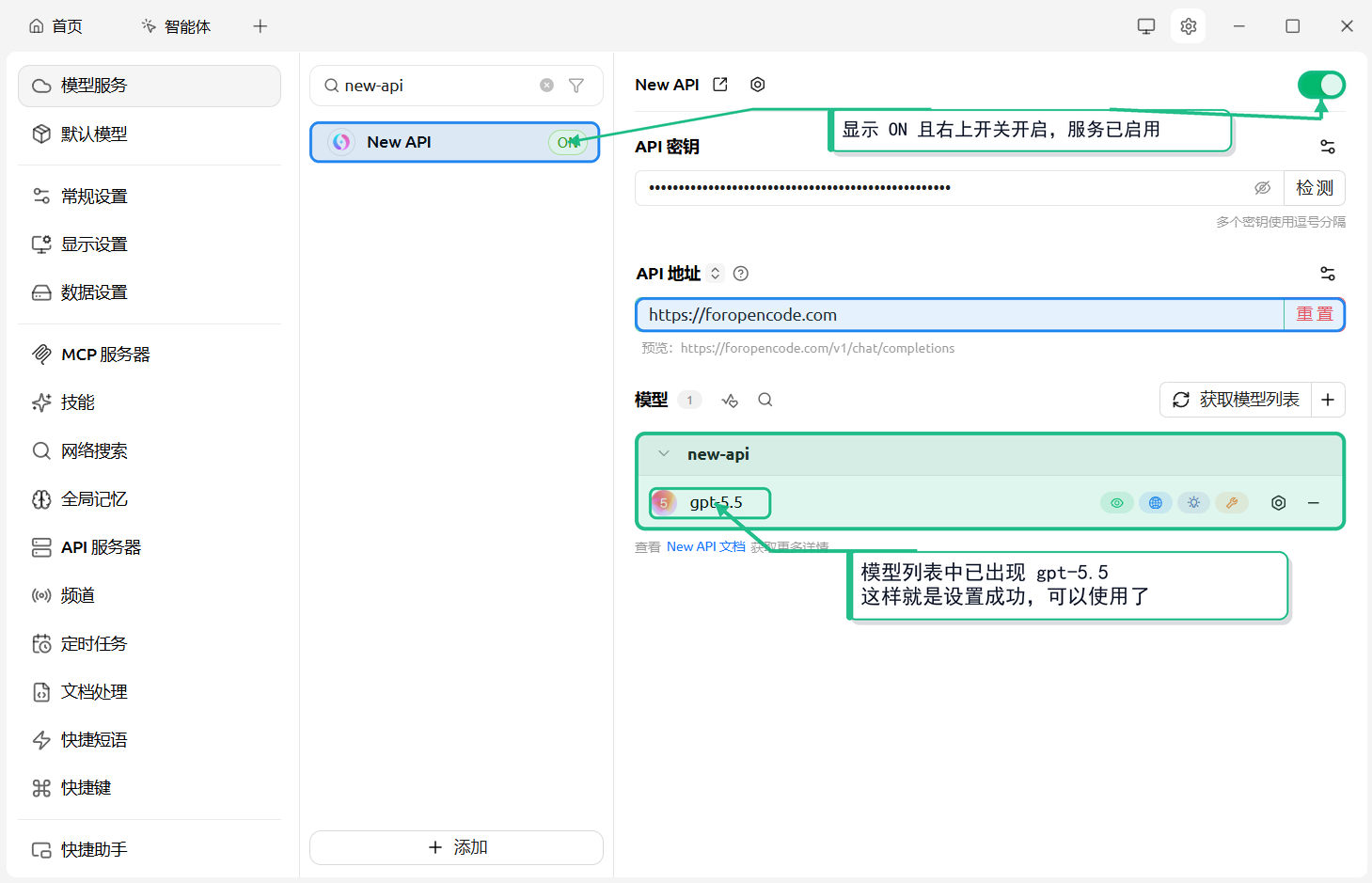The height and width of the screenshot is (883, 1372).
Task: Collapse the new-api model group
Action: pyautogui.click(x=664, y=454)
